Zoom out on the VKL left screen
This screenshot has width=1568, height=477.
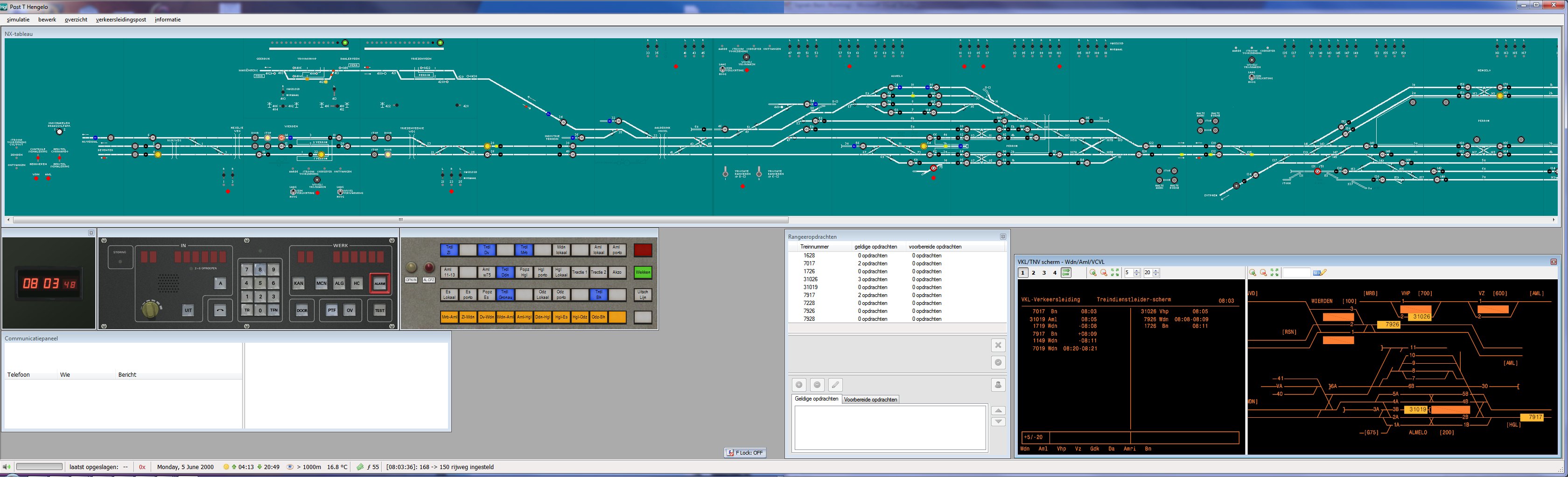click(1104, 273)
